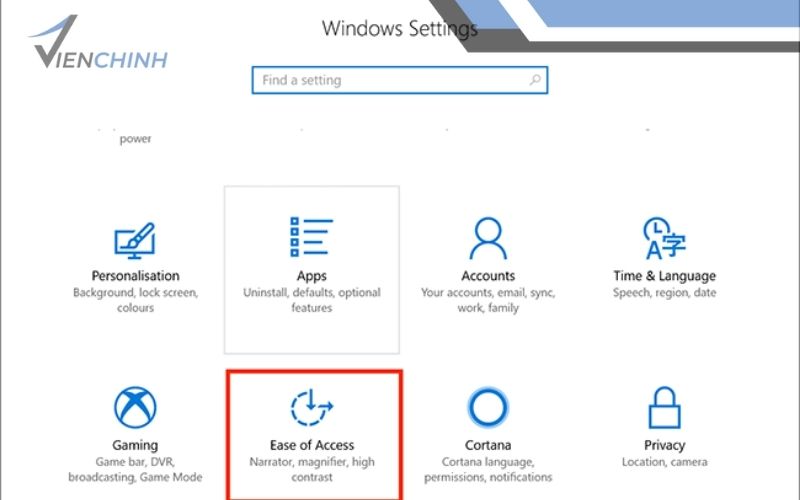This screenshot has width=800, height=500.
Task: Click the Personalisation label
Action: tap(135, 276)
